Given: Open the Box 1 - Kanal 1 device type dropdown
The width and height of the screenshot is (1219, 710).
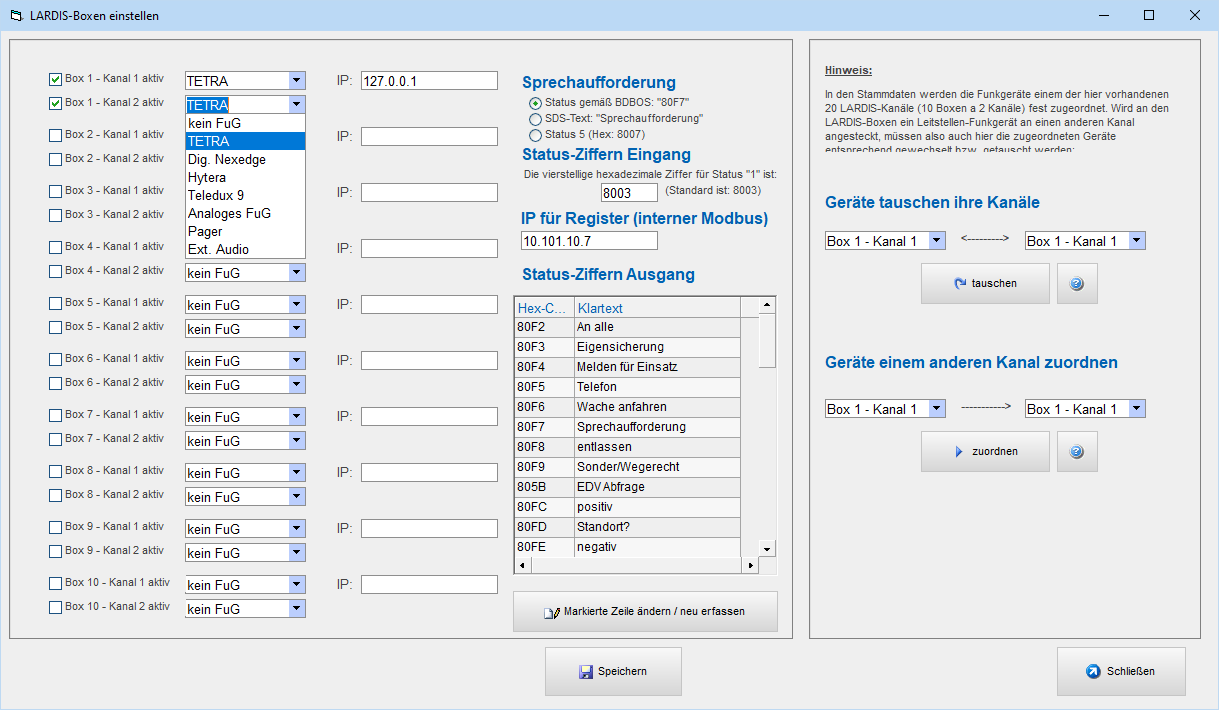Looking at the screenshot, I should pos(296,81).
